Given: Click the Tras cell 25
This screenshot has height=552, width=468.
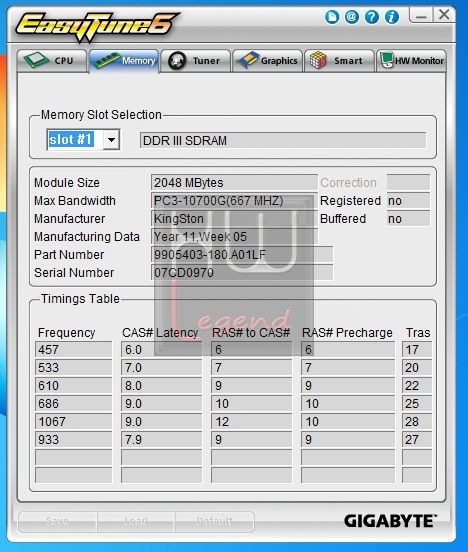Looking at the screenshot, I should [417, 403].
